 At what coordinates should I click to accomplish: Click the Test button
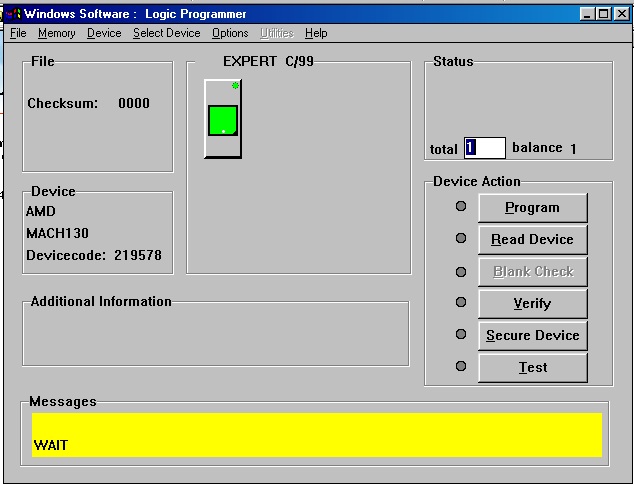[533, 367]
